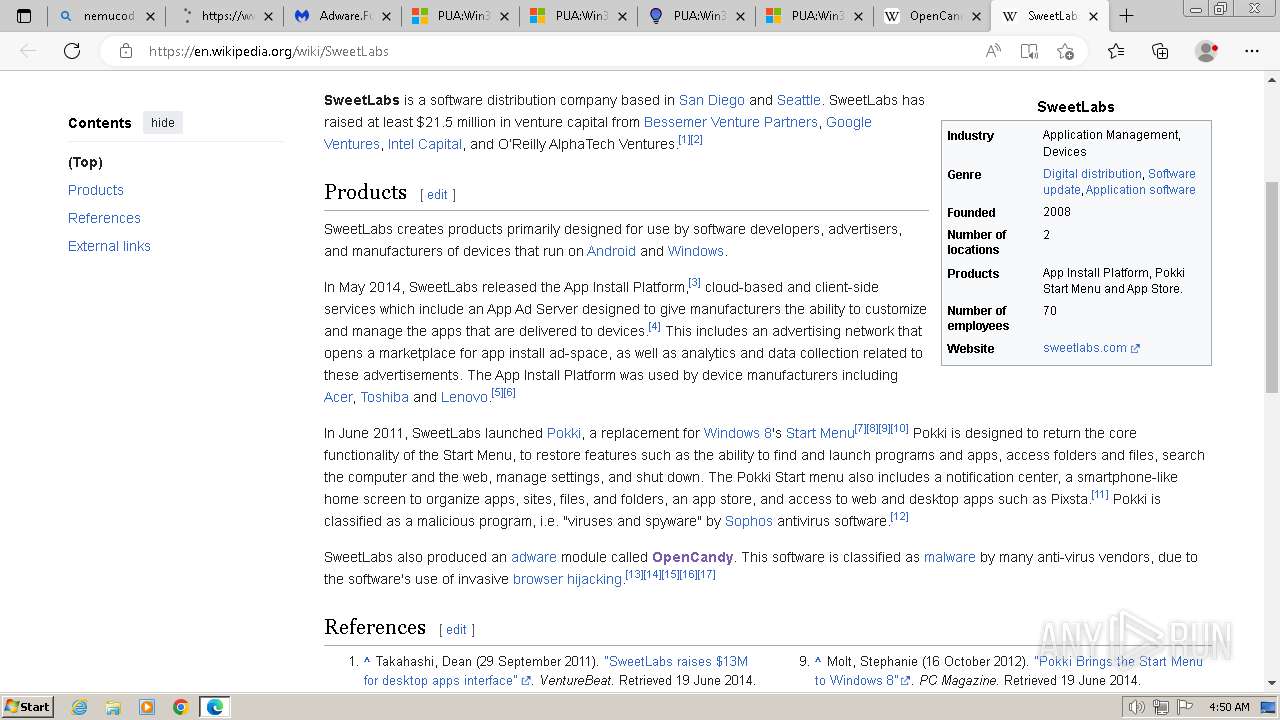Open the OpenCandy bold link
1280x720 pixels.
point(692,557)
